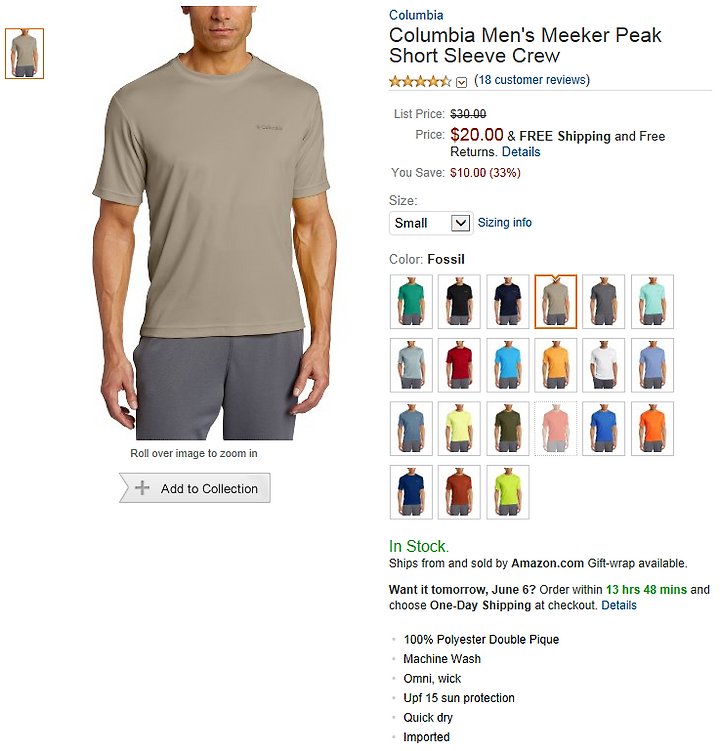
Task: Pick the neon lime green shirt swatch
Action: point(508,492)
